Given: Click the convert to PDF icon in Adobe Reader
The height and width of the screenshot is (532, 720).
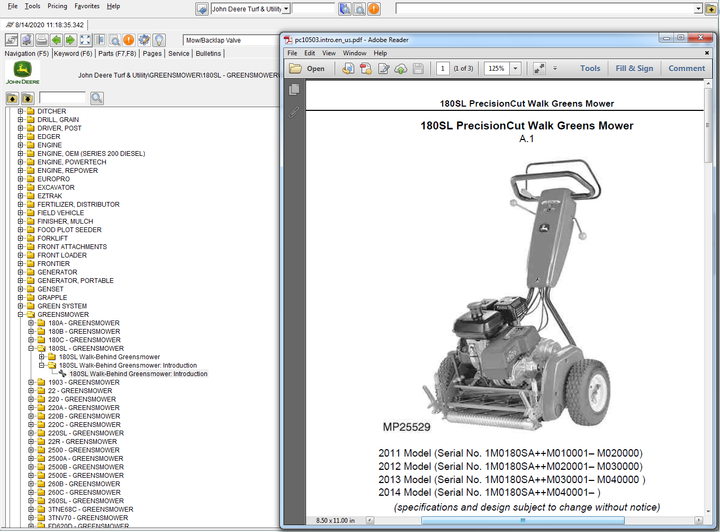Looking at the screenshot, I should pyautogui.click(x=348, y=68).
